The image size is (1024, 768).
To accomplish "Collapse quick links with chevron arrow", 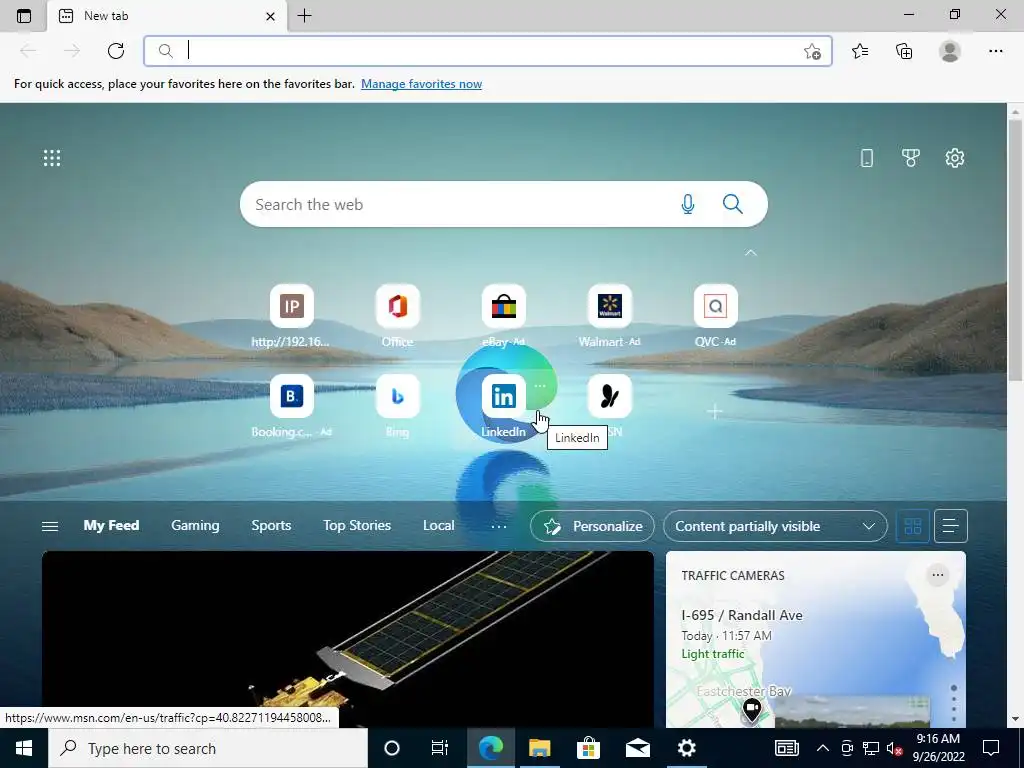I will (x=751, y=252).
